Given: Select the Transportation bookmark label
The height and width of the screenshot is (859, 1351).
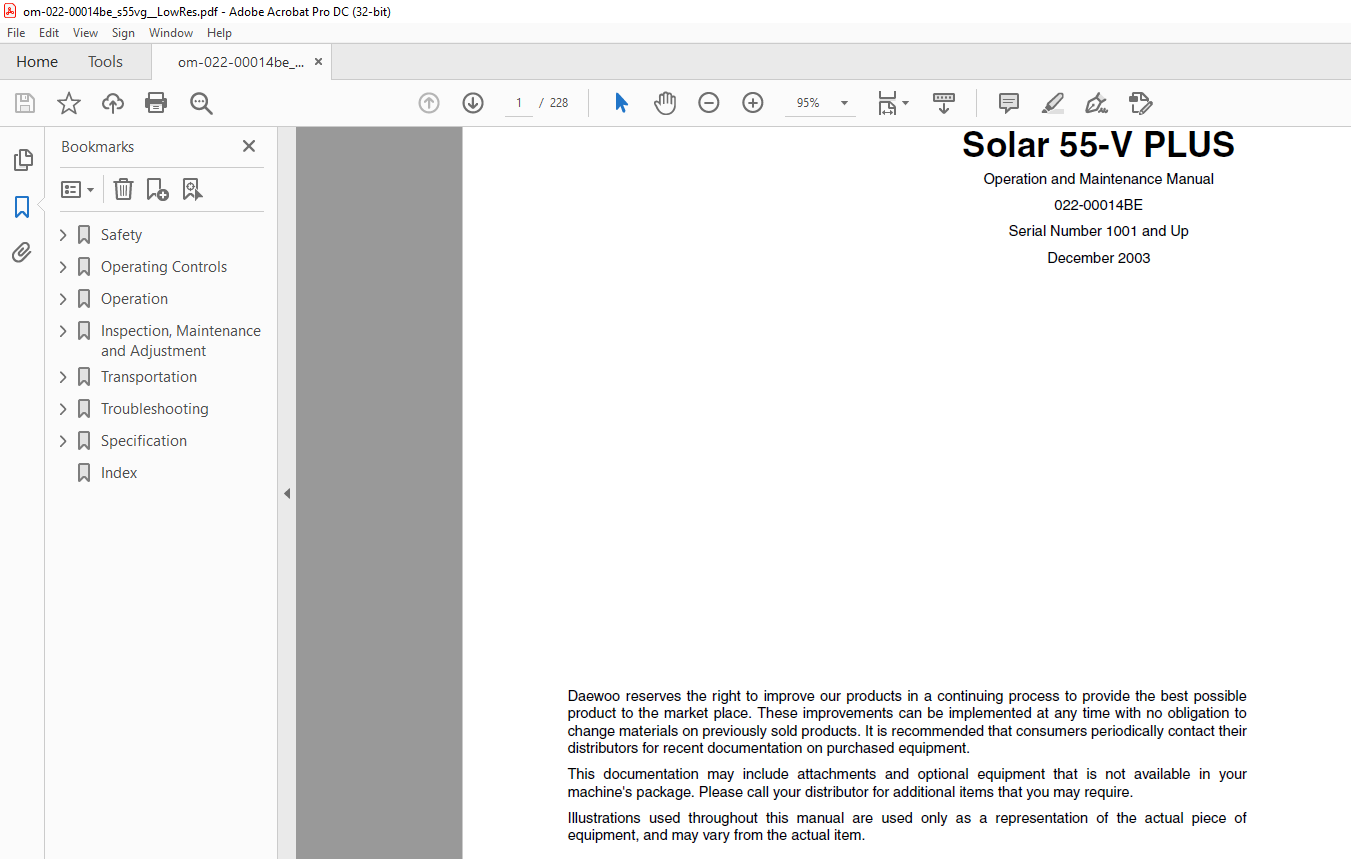Looking at the screenshot, I should pos(148,377).
